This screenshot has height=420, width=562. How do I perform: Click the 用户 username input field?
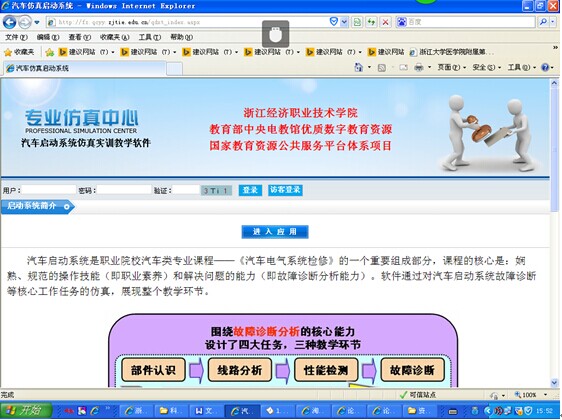click(49, 190)
